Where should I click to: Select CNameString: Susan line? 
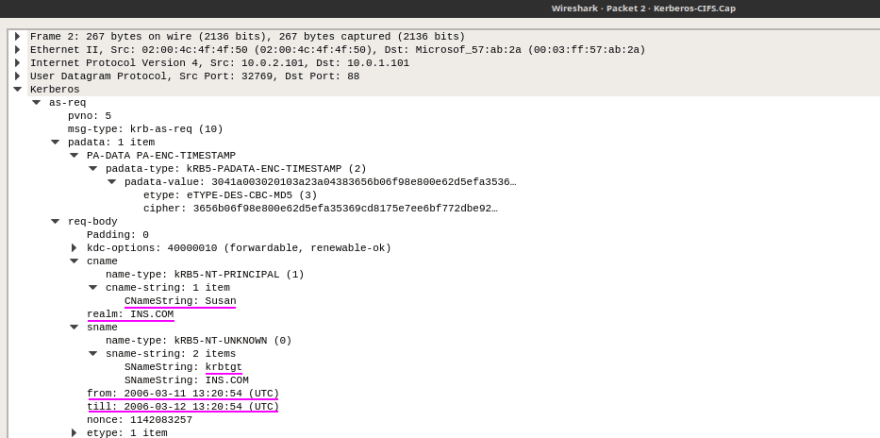click(x=180, y=301)
